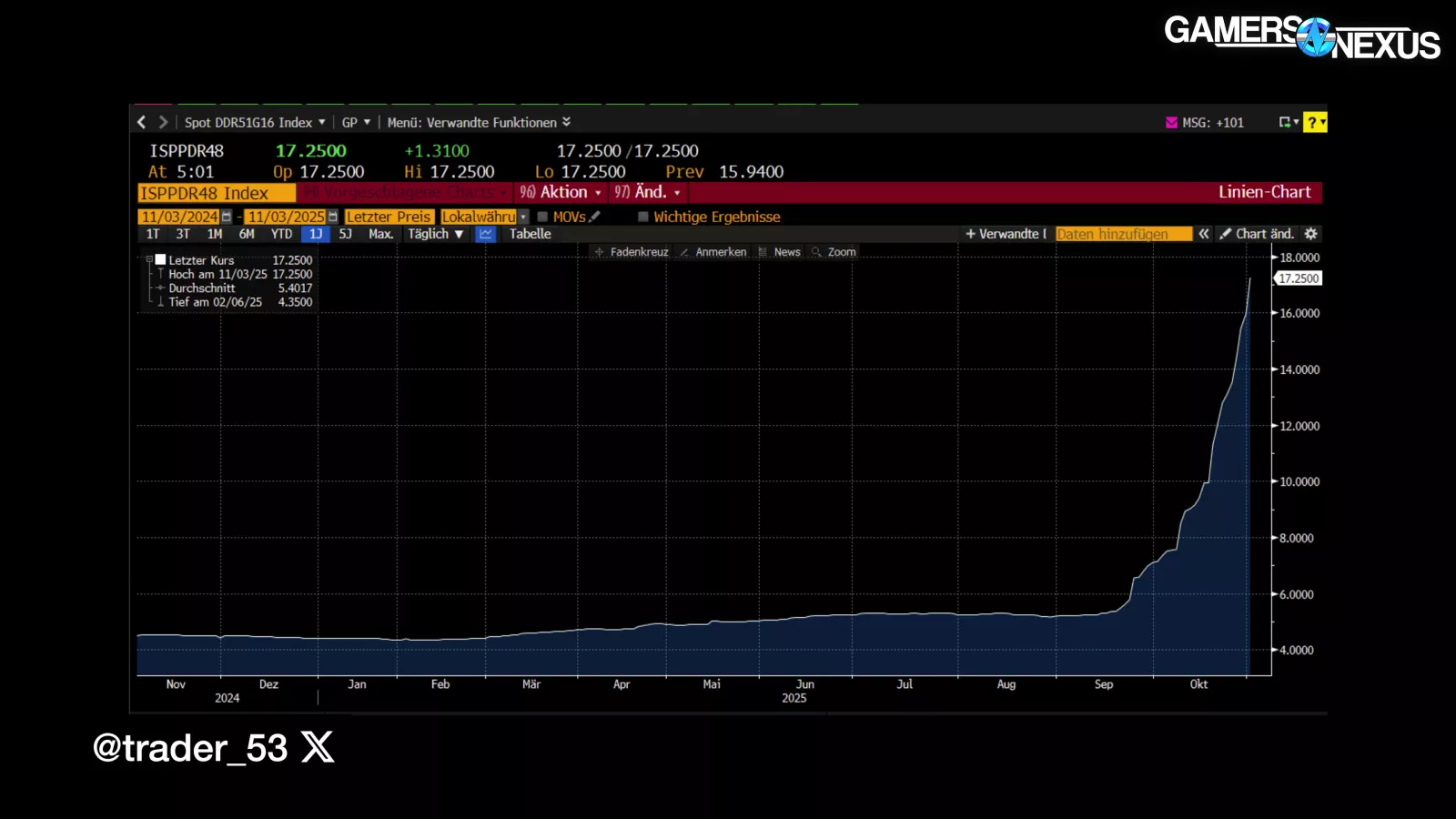Click the Tabelle view button
The width and height of the screenshot is (1456, 819).
530,234
